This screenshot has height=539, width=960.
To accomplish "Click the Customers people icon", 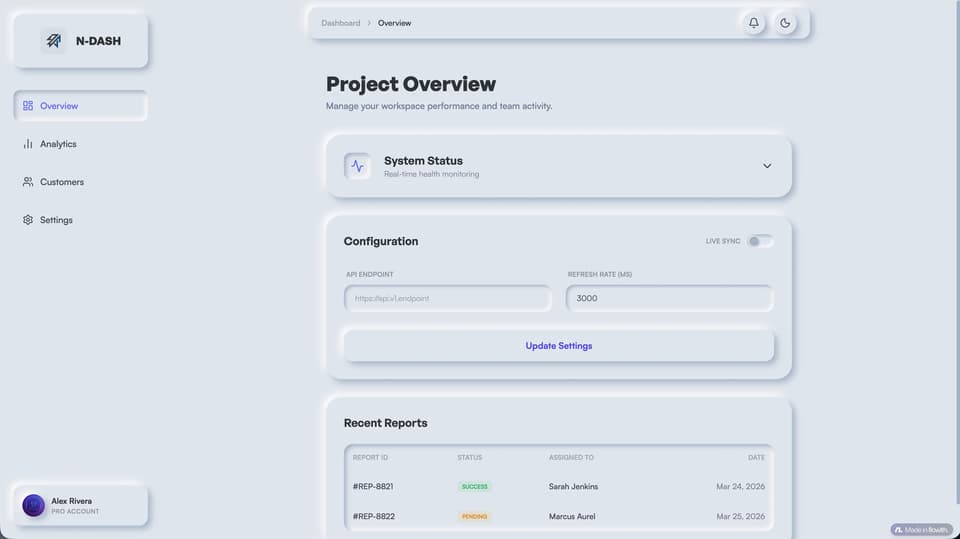I will tap(28, 182).
